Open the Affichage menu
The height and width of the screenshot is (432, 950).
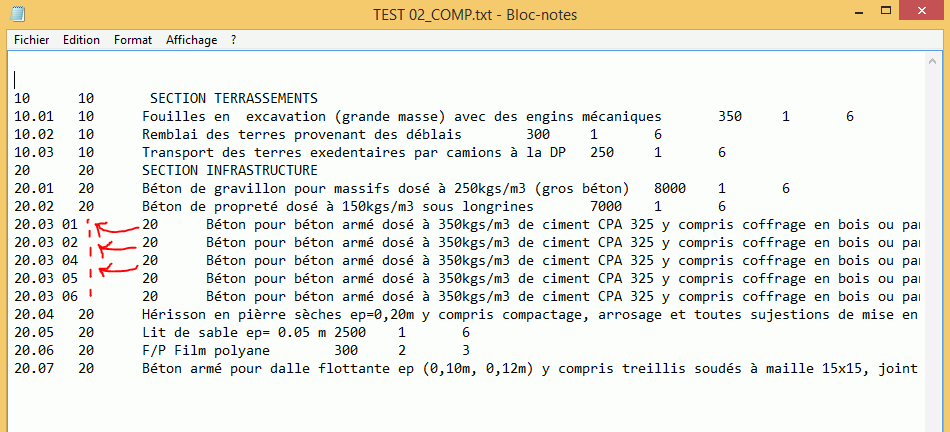coord(191,40)
